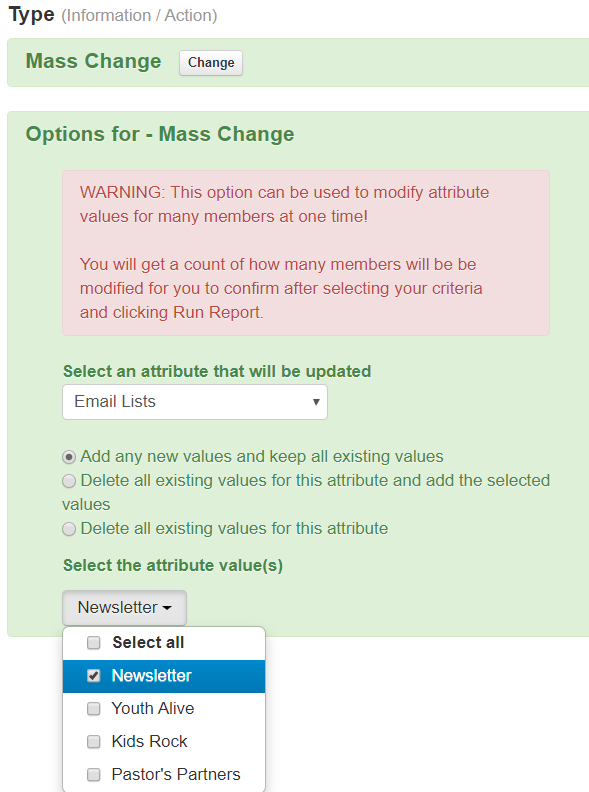Choose the Youth Alive list entry
The width and height of the screenshot is (589, 792).
pyautogui.click(x=164, y=709)
